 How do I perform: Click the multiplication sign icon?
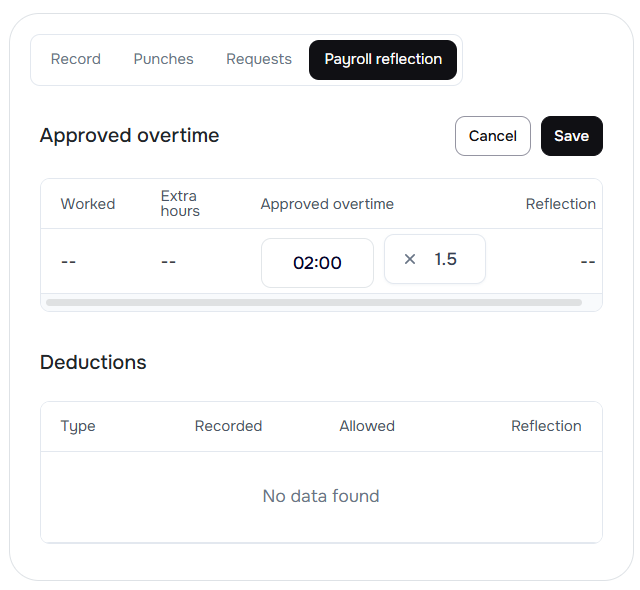click(409, 259)
